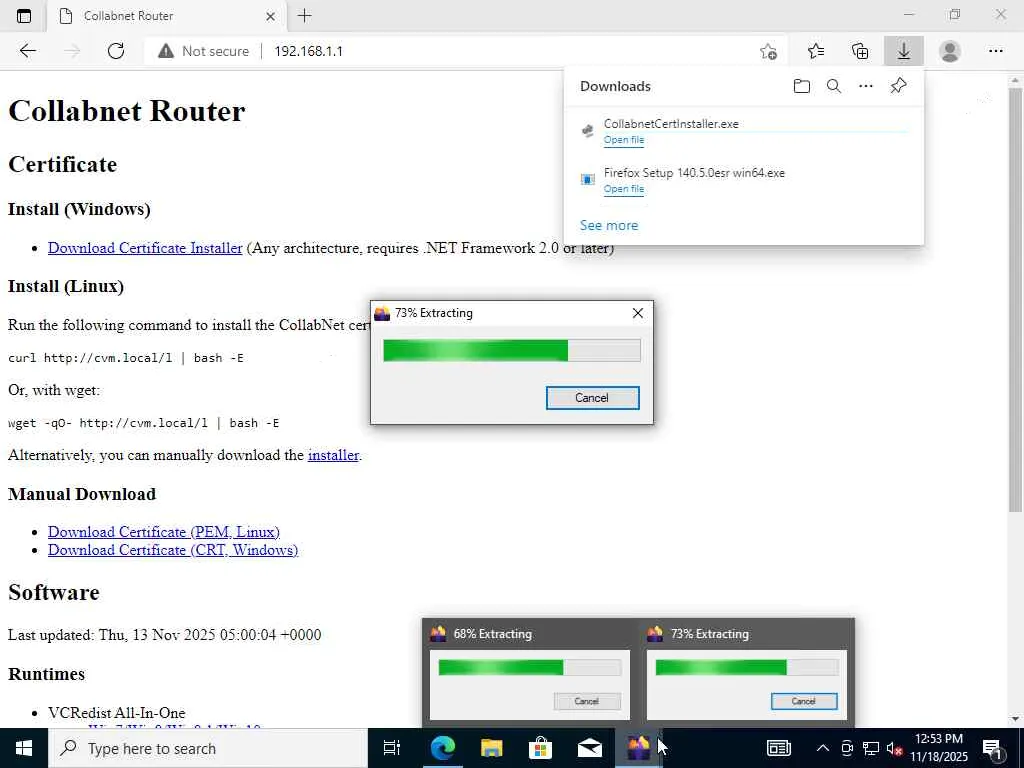Open News and interests taskbar icon
This screenshot has height=768, width=1024.
[778, 748]
